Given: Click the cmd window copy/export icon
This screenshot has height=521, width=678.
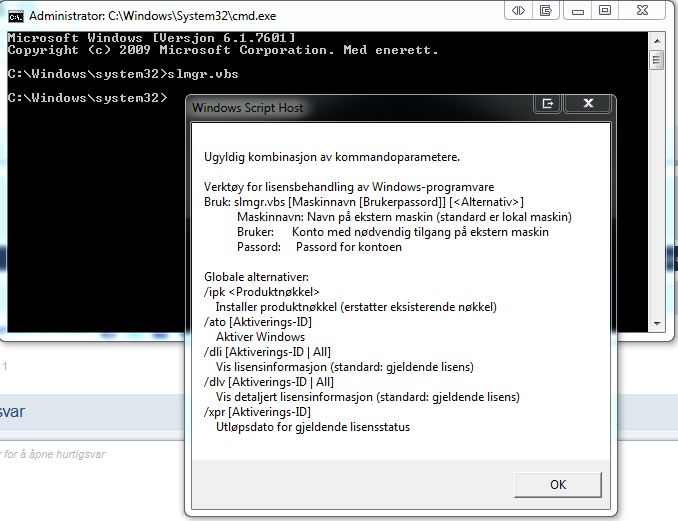Looking at the screenshot, I should click(x=546, y=10).
